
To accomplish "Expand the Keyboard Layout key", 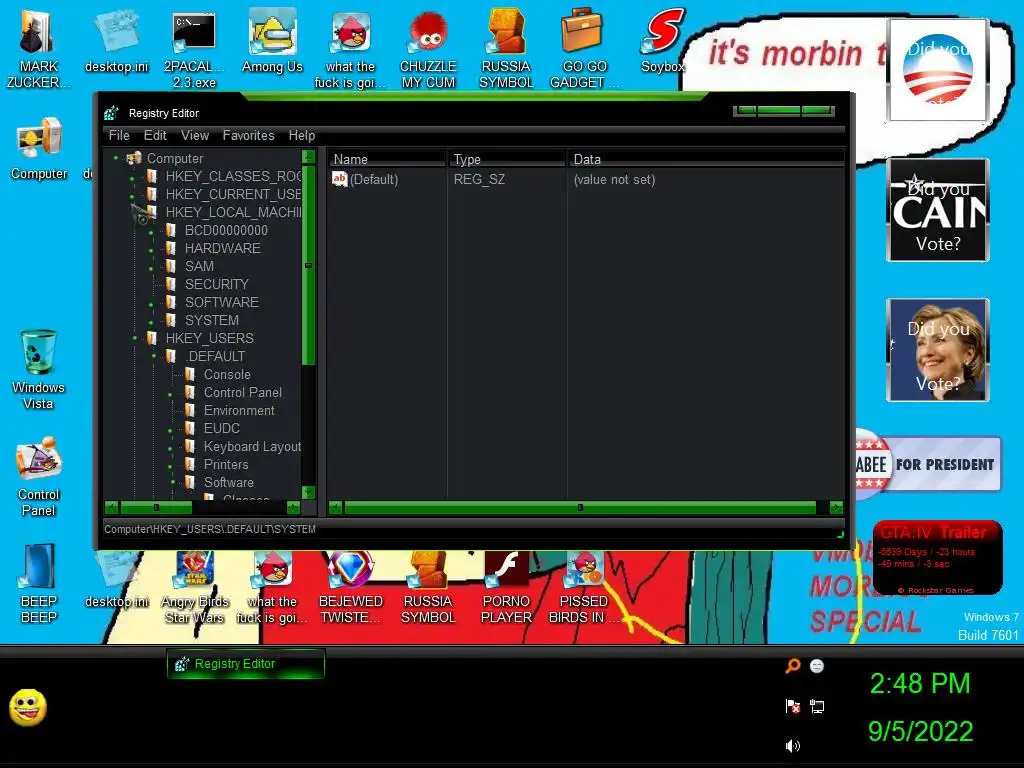I will click(170, 448).
